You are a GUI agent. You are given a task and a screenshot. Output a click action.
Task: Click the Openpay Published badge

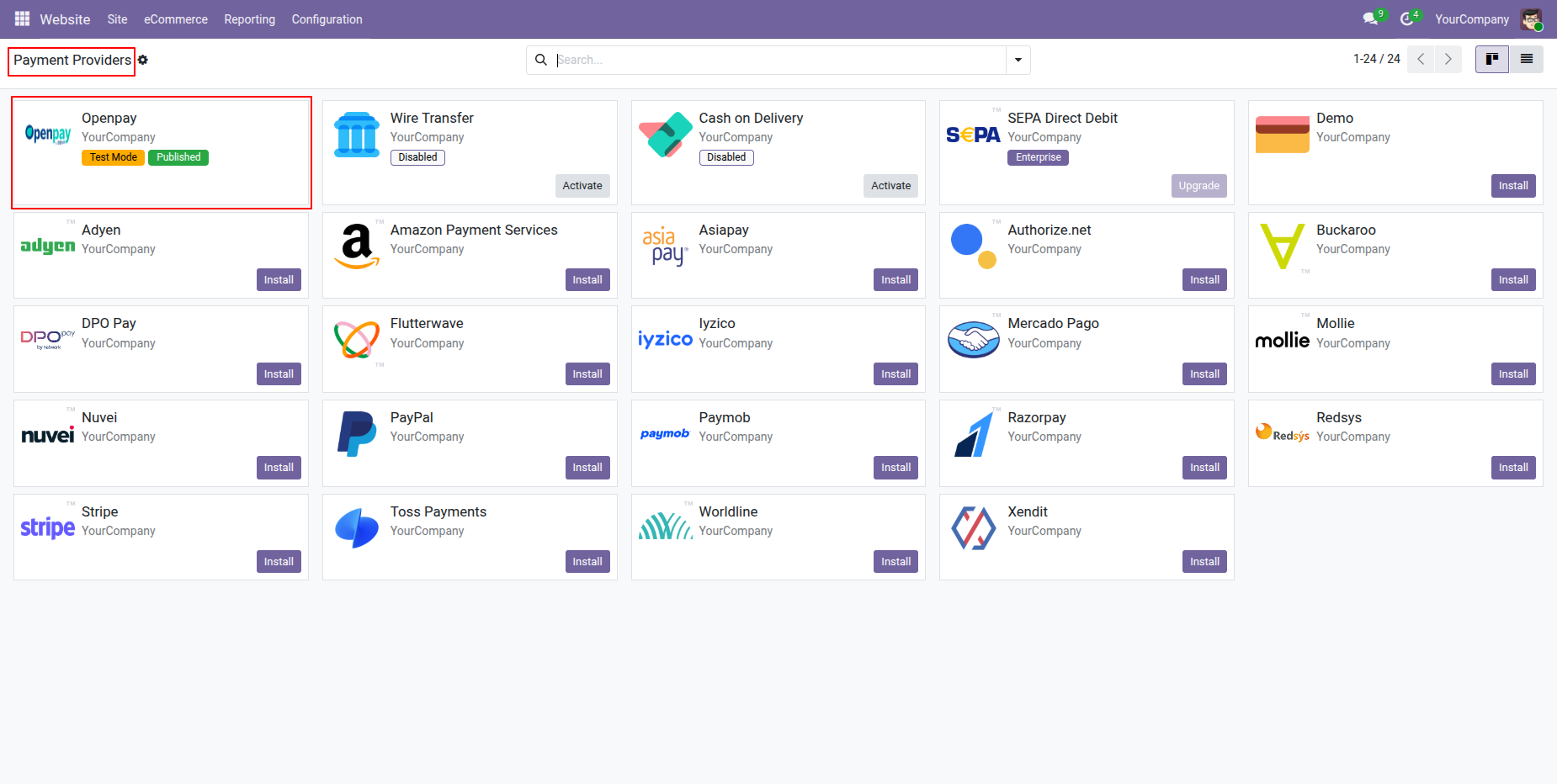click(x=178, y=157)
